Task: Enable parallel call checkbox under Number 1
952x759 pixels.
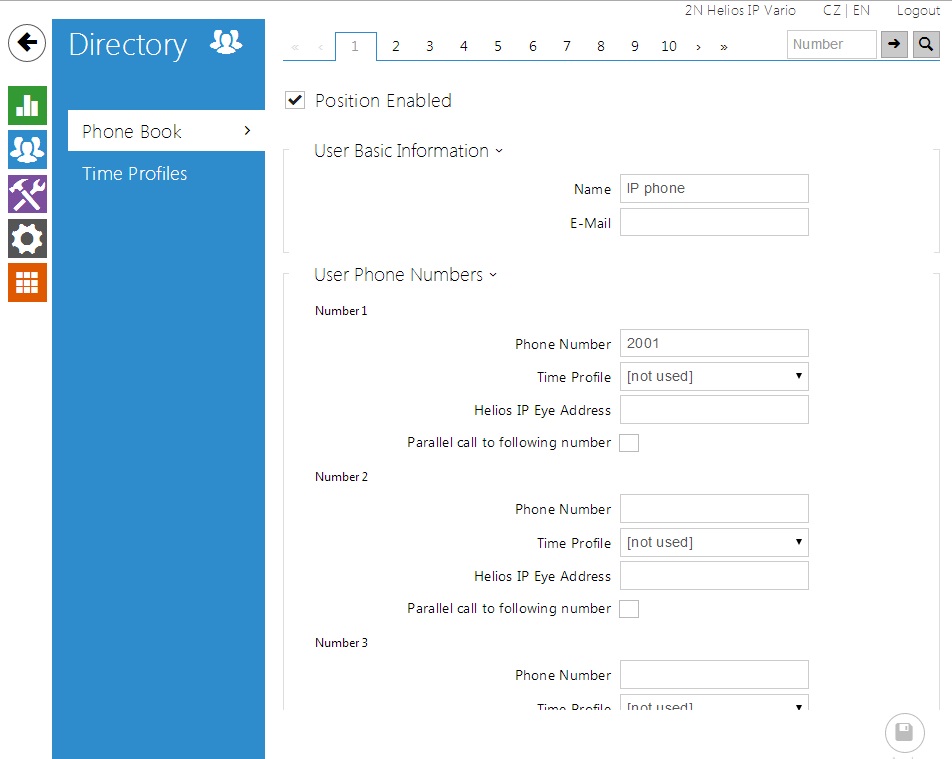Action: [x=629, y=443]
